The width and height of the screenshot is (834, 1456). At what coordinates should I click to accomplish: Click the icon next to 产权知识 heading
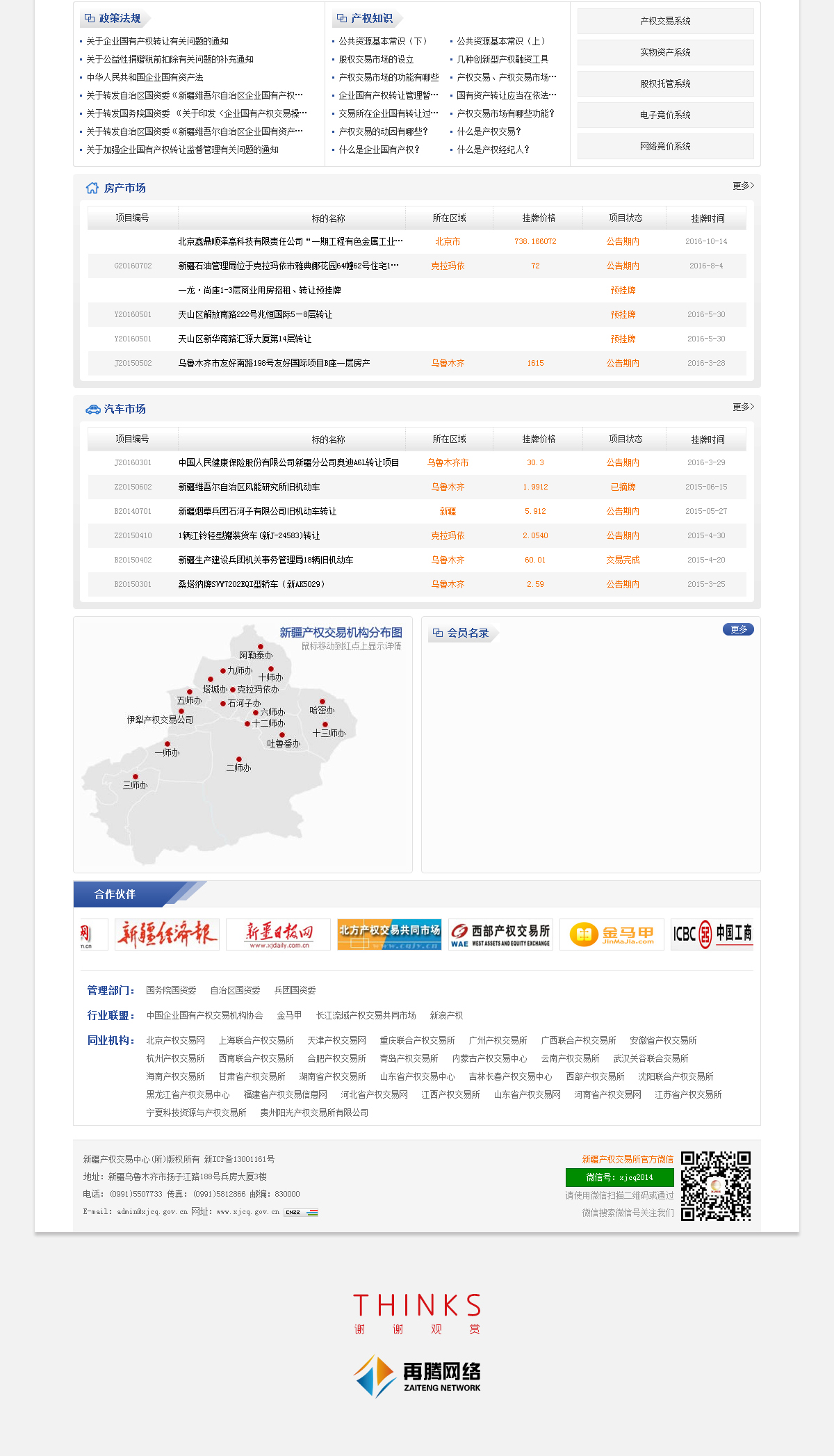[x=342, y=18]
